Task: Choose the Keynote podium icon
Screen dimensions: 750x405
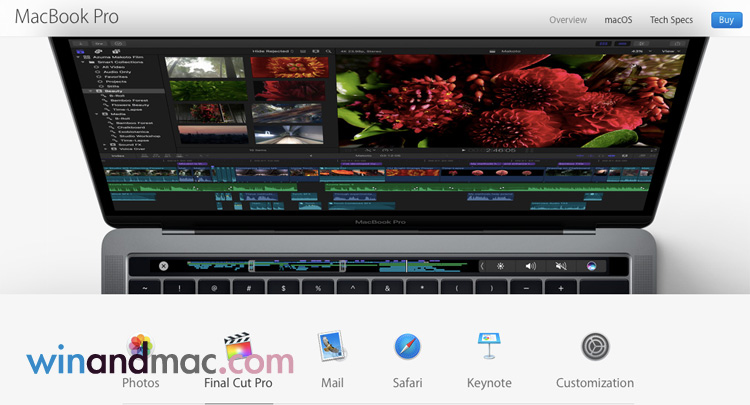Action: pyautogui.click(x=489, y=347)
